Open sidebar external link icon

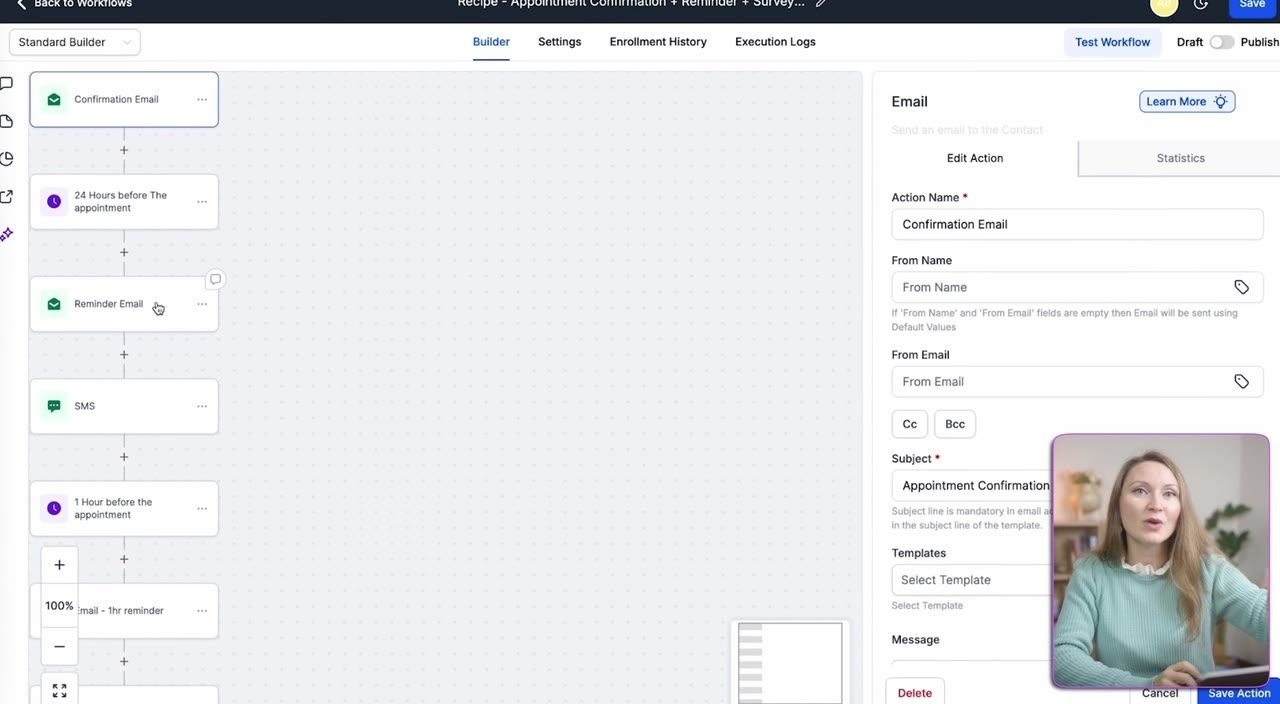point(6,197)
